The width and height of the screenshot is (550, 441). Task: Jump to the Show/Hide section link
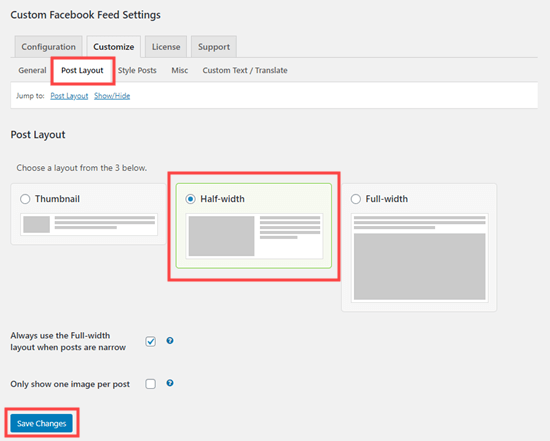click(x=112, y=96)
